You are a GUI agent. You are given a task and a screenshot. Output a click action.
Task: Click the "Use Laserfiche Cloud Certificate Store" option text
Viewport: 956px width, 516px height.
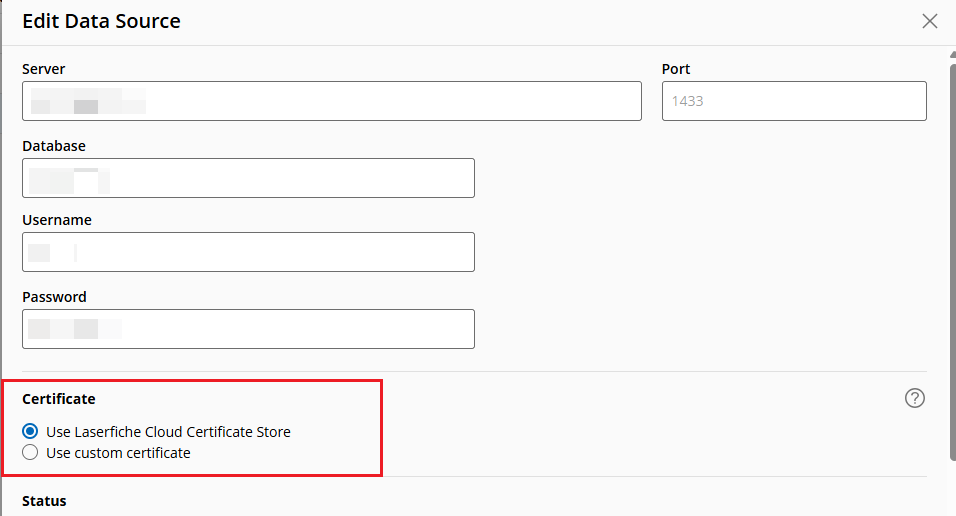point(168,432)
